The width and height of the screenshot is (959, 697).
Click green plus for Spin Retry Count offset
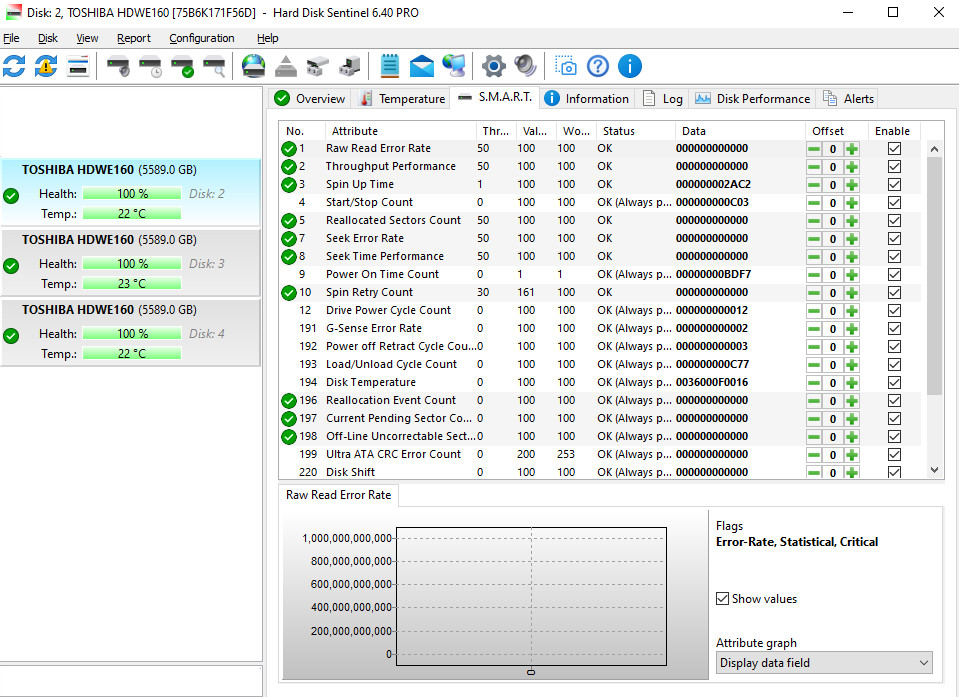[852, 293]
